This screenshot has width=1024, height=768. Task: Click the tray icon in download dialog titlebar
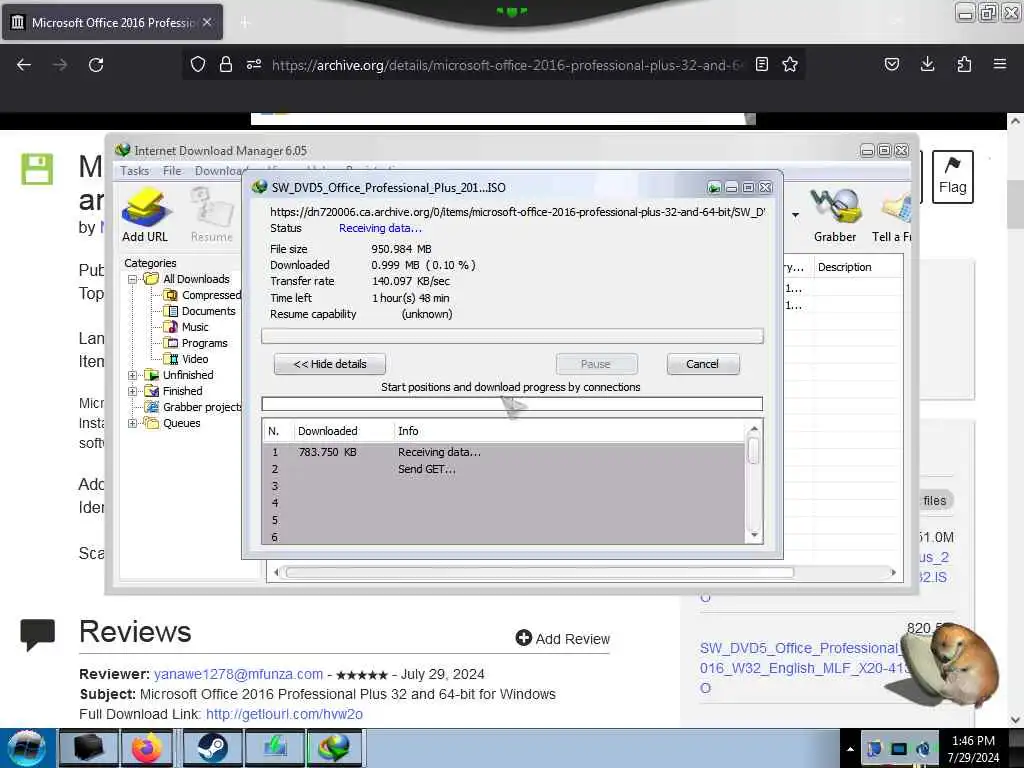714,188
